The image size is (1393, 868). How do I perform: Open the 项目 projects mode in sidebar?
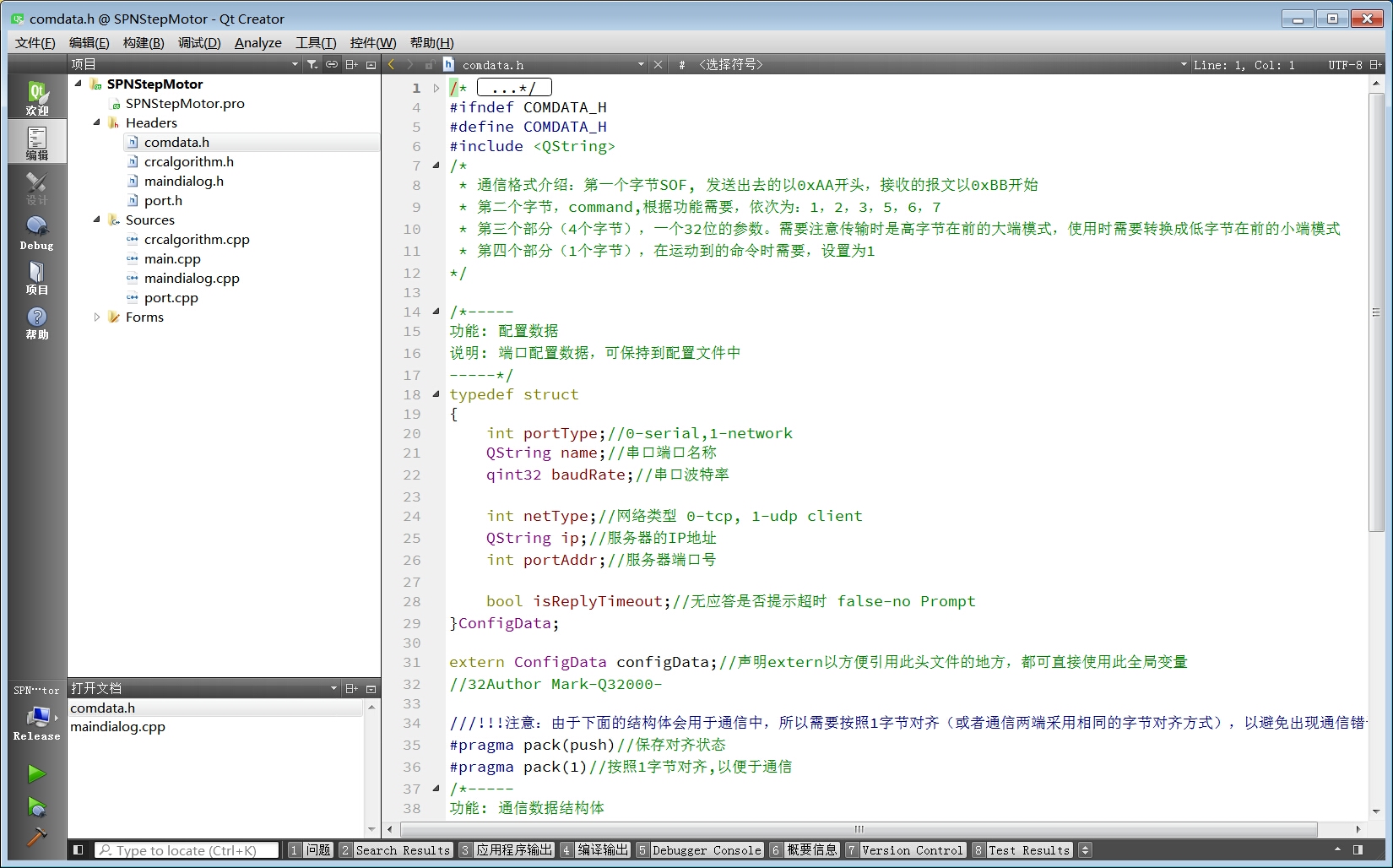coord(37,277)
